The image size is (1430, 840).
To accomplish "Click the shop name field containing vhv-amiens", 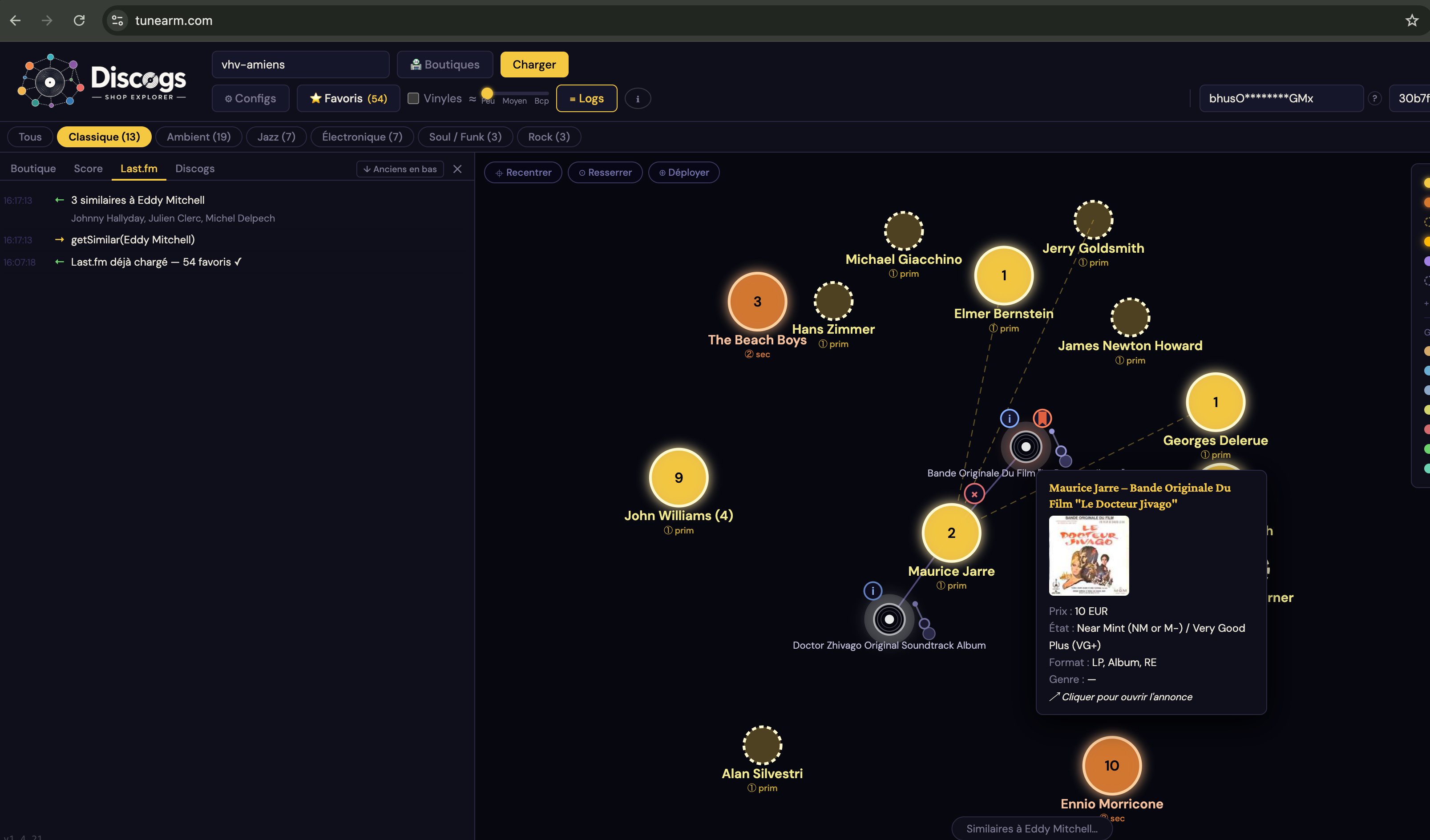I will (301, 65).
